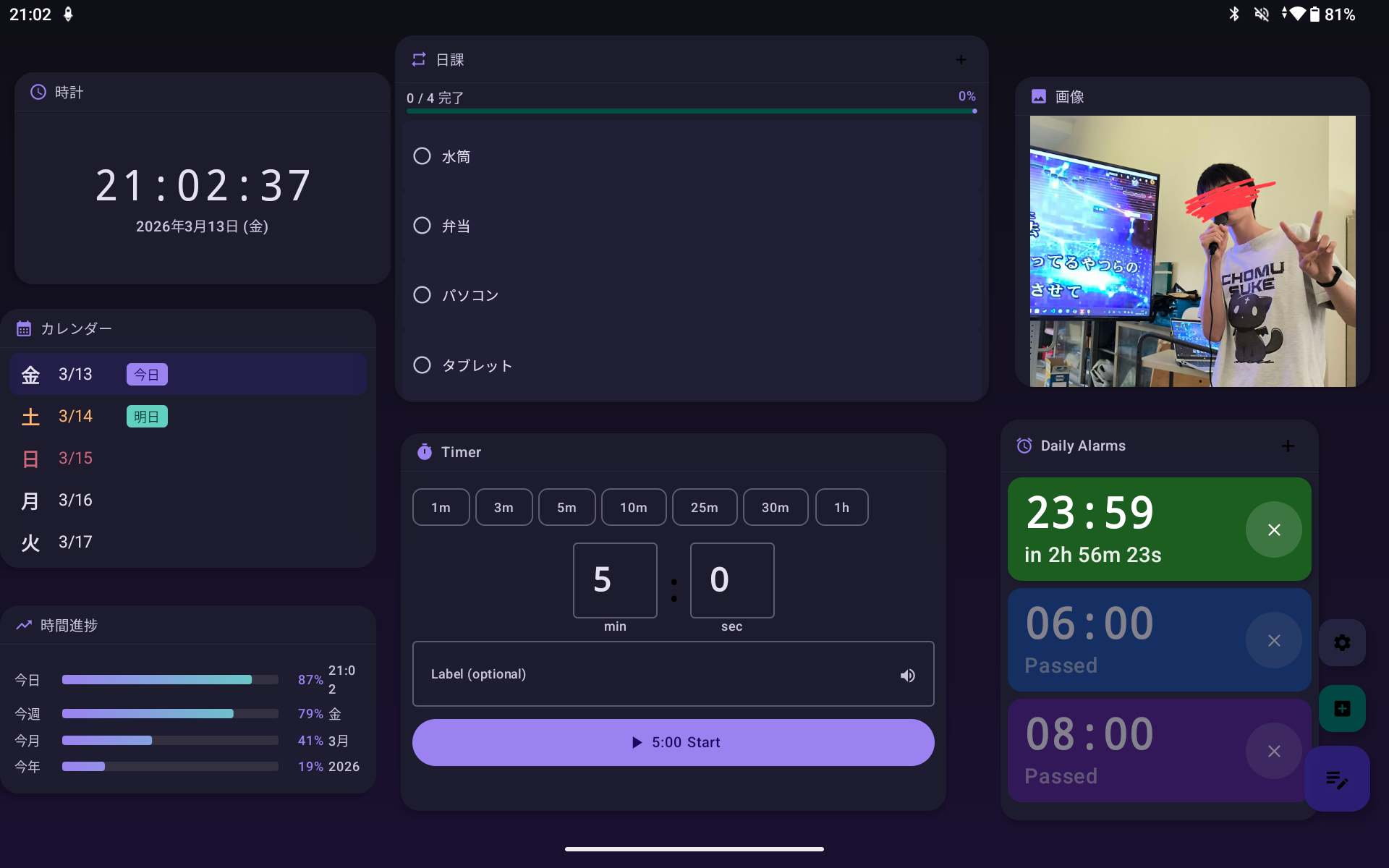The height and width of the screenshot is (868, 1389).
Task: Start the 5:00 timer
Action: (673, 741)
